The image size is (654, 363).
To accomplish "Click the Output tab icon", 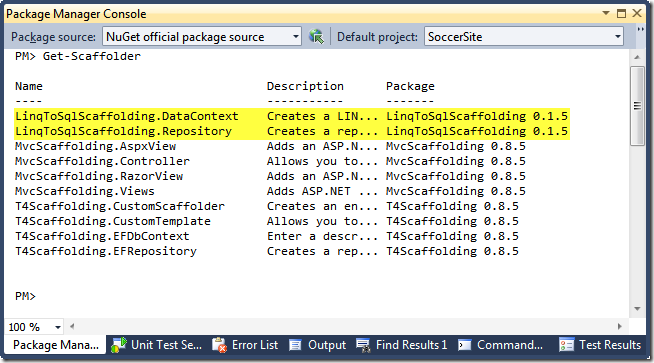I will coord(295,345).
